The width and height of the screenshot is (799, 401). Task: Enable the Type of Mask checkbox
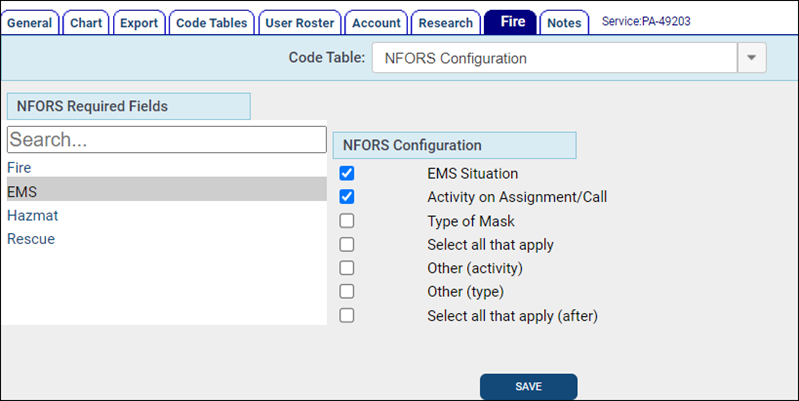[347, 221]
